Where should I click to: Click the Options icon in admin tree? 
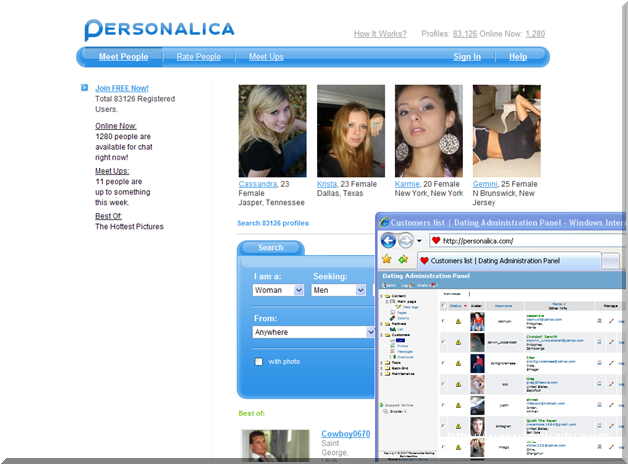click(x=392, y=318)
